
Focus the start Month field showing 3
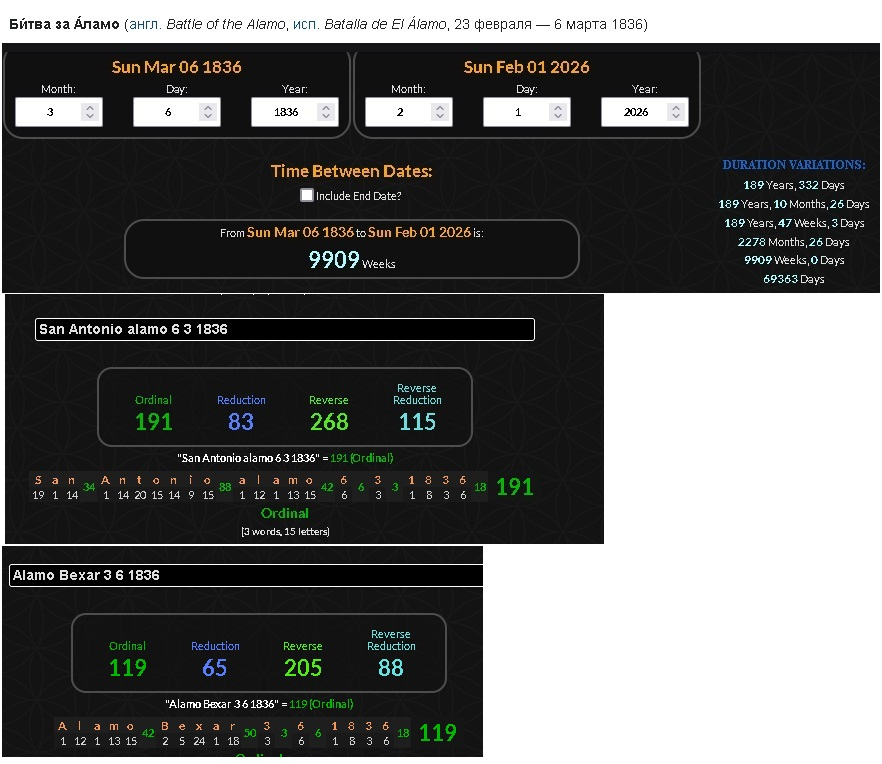pyautogui.click(x=58, y=112)
